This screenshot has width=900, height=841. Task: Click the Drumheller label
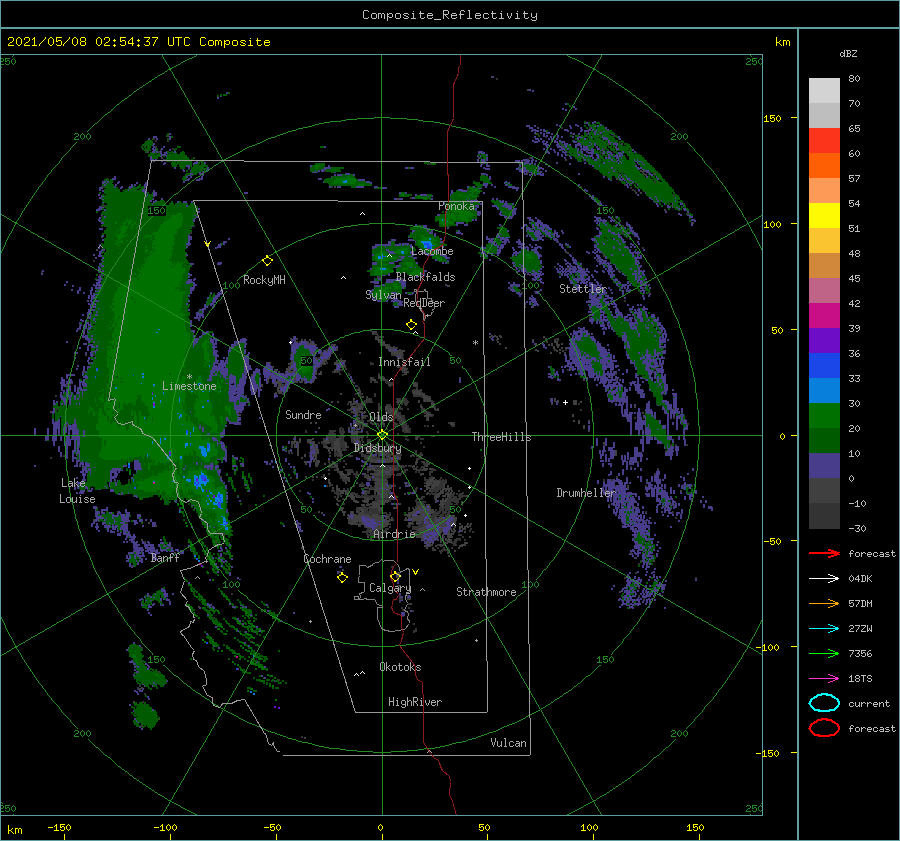[586, 493]
